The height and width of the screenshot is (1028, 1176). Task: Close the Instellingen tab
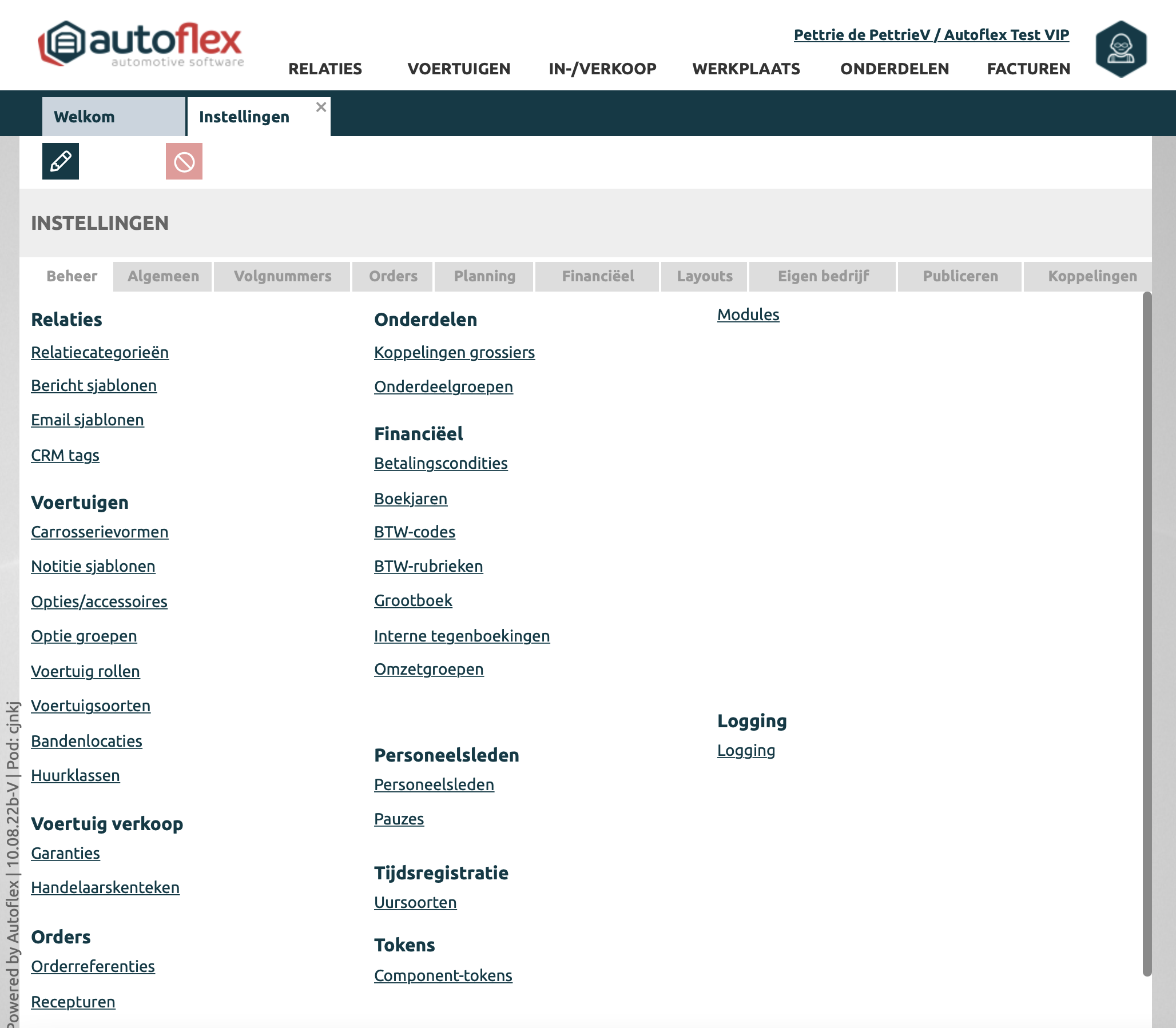(x=321, y=107)
